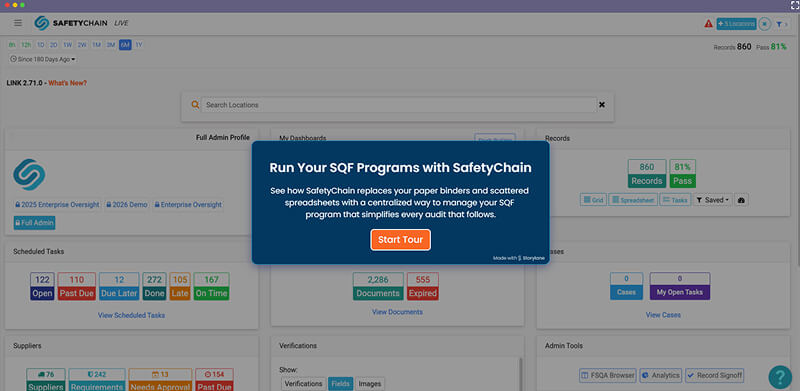
Task: Select the 2D time range
Action: [54, 45]
